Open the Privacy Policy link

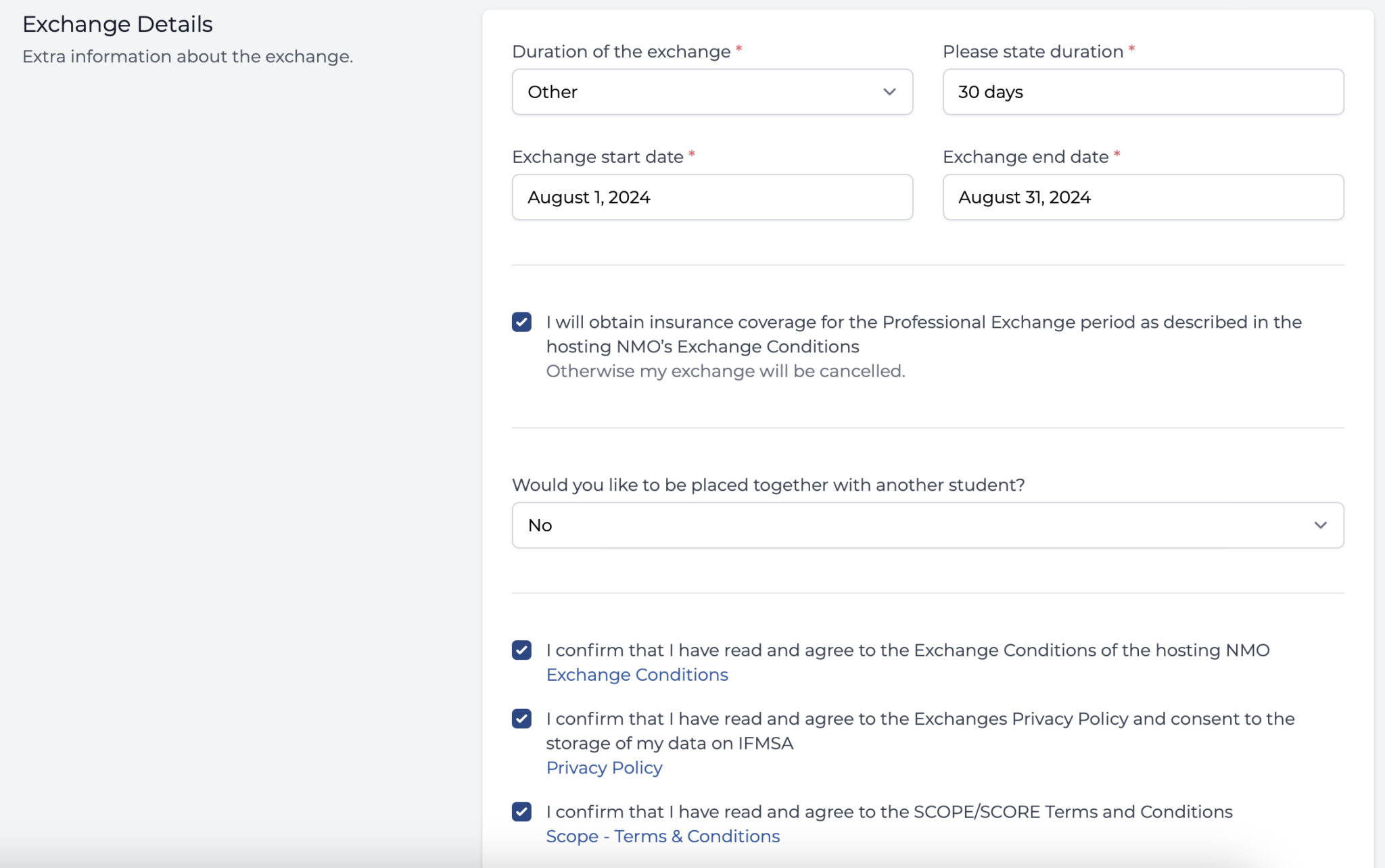click(x=604, y=768)
